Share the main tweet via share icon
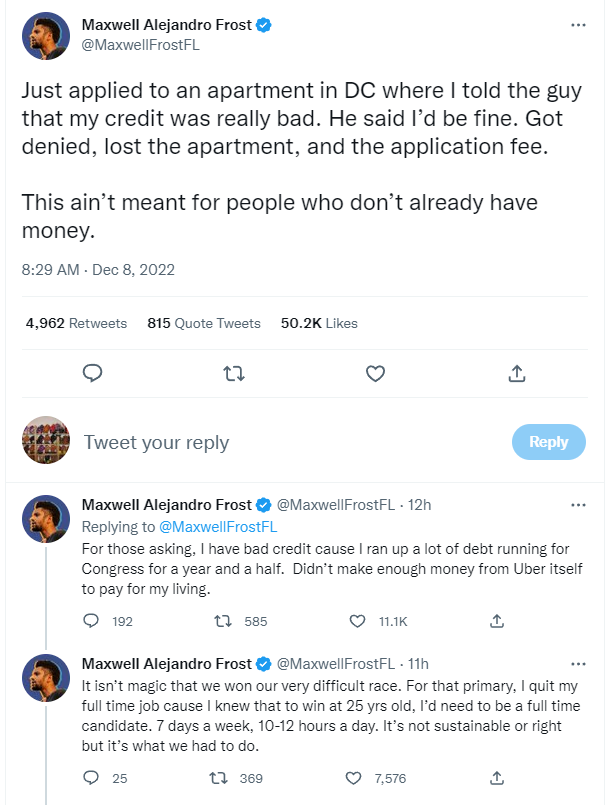The height and width of the screenshot is (805, 608). point(517,374)
